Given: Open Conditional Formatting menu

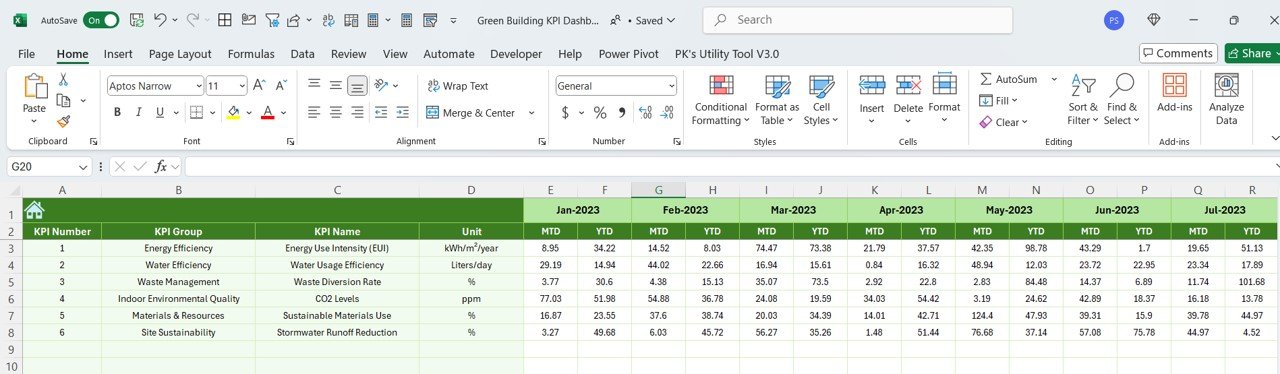Looking at the screenshot, I should (721, 100).
